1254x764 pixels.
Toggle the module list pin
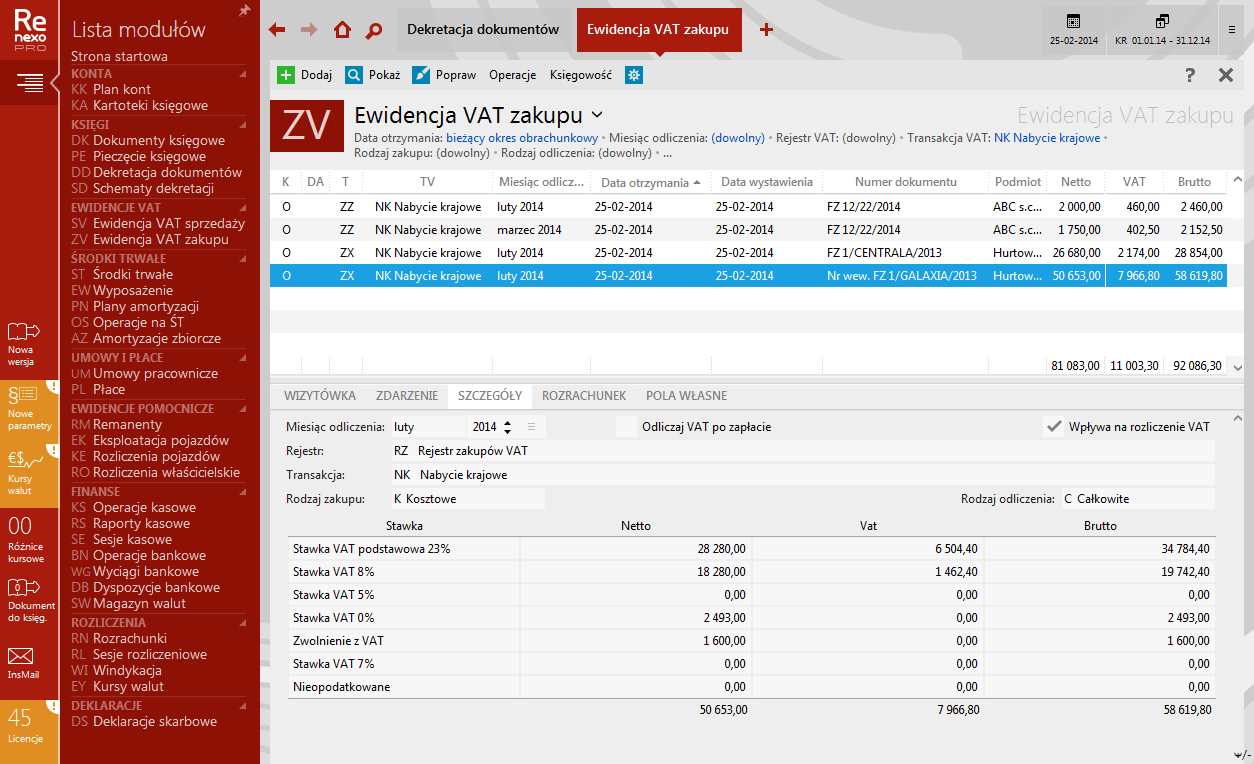[x=244, y=11]
